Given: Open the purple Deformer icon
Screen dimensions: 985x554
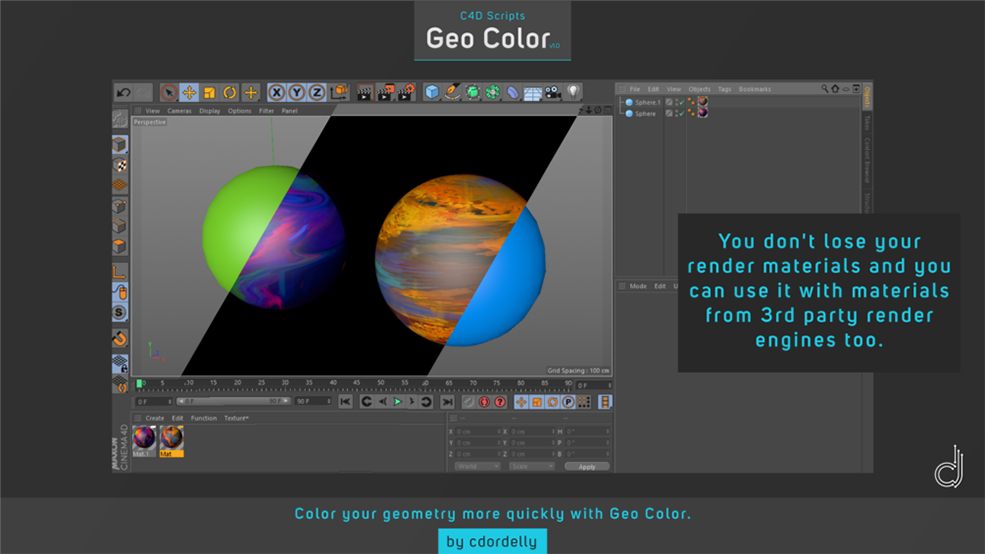Looking at the screenshot, I should (x=513, y=92).
